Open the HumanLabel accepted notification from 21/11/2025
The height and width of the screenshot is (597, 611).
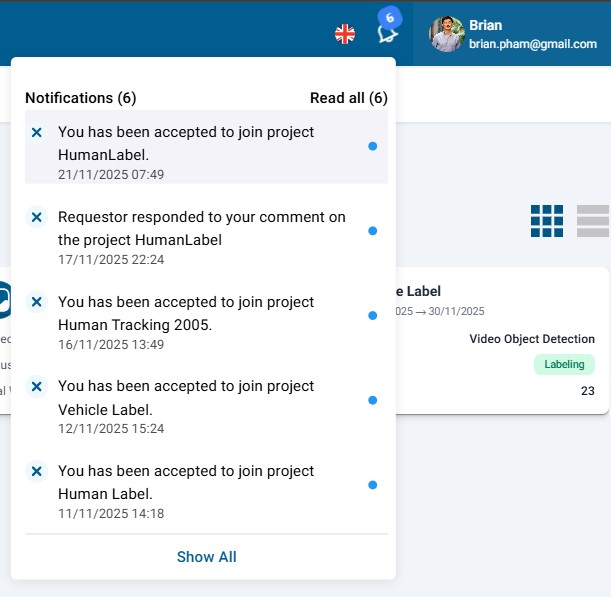[186, 144]
